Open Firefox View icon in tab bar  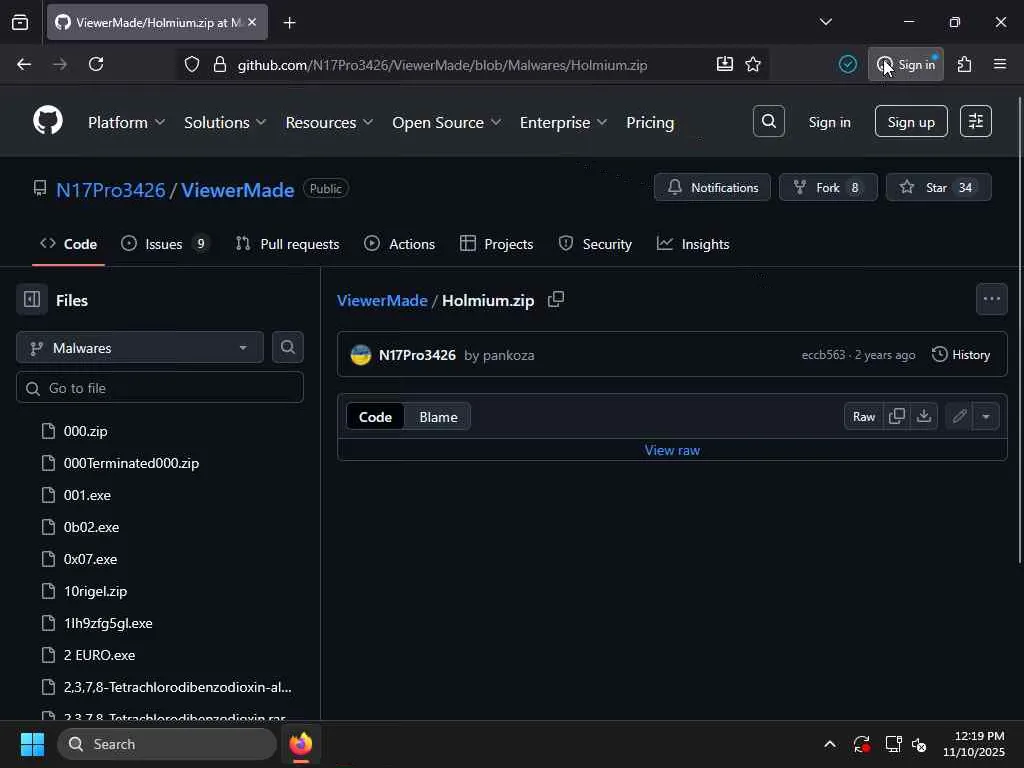point(20,22)
